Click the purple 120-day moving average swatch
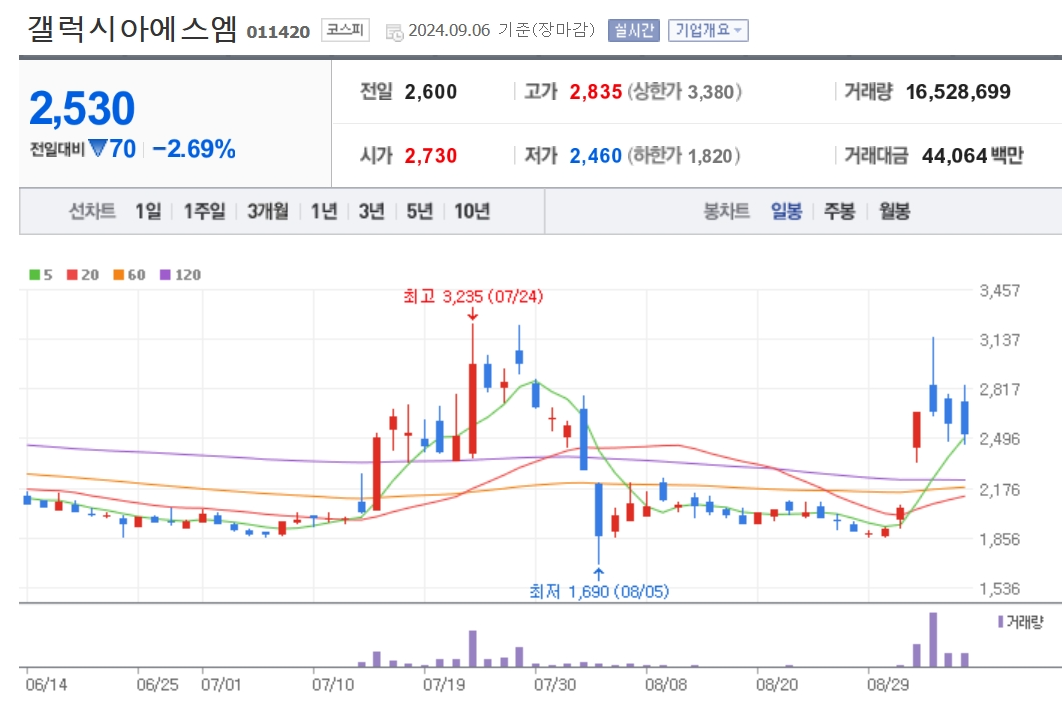Screen dimensions: 1062x712 click(x=165, y=274)
